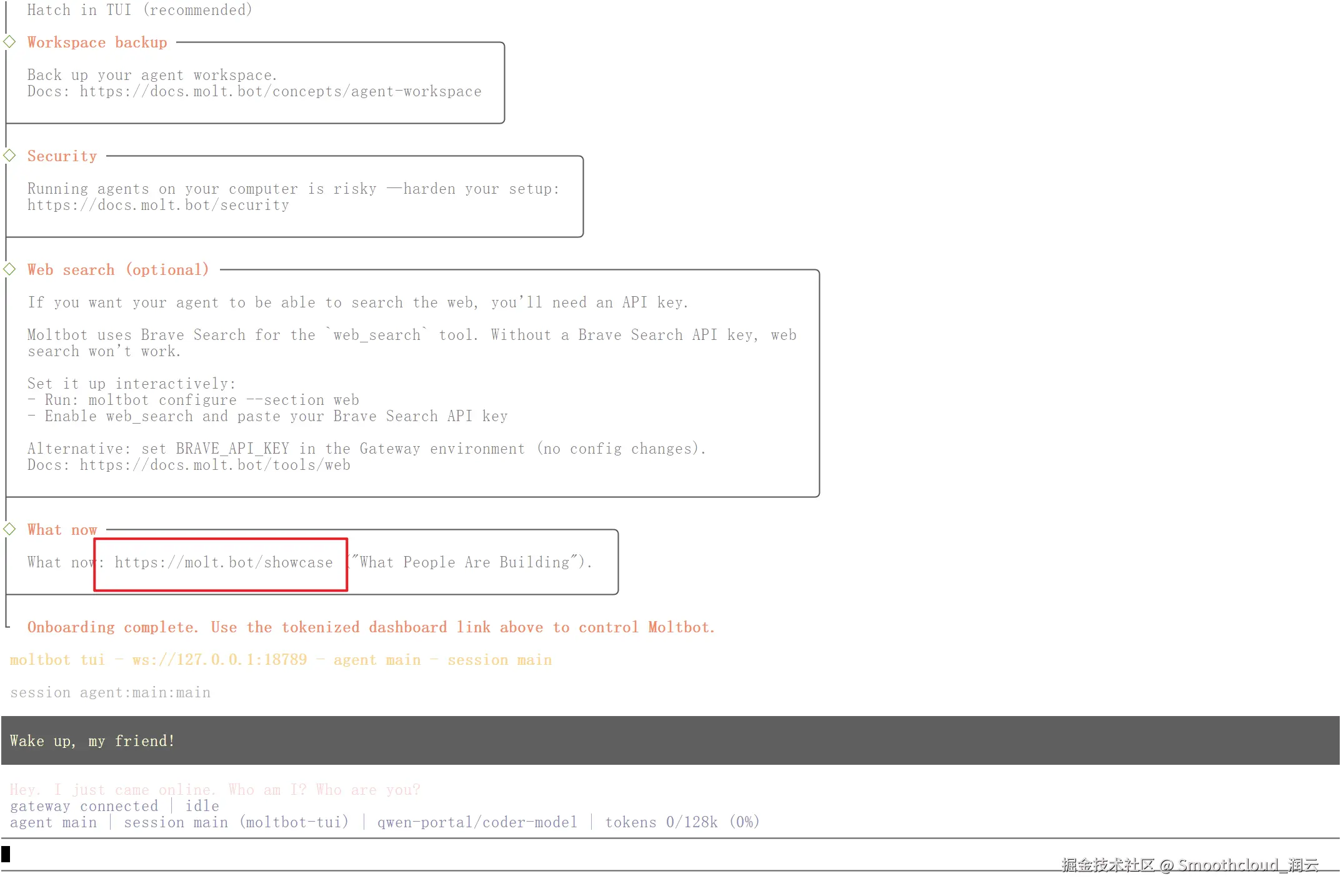1341x896 pixels.
Task: Click the Workspace backup section title
Action: click(97, 42)
